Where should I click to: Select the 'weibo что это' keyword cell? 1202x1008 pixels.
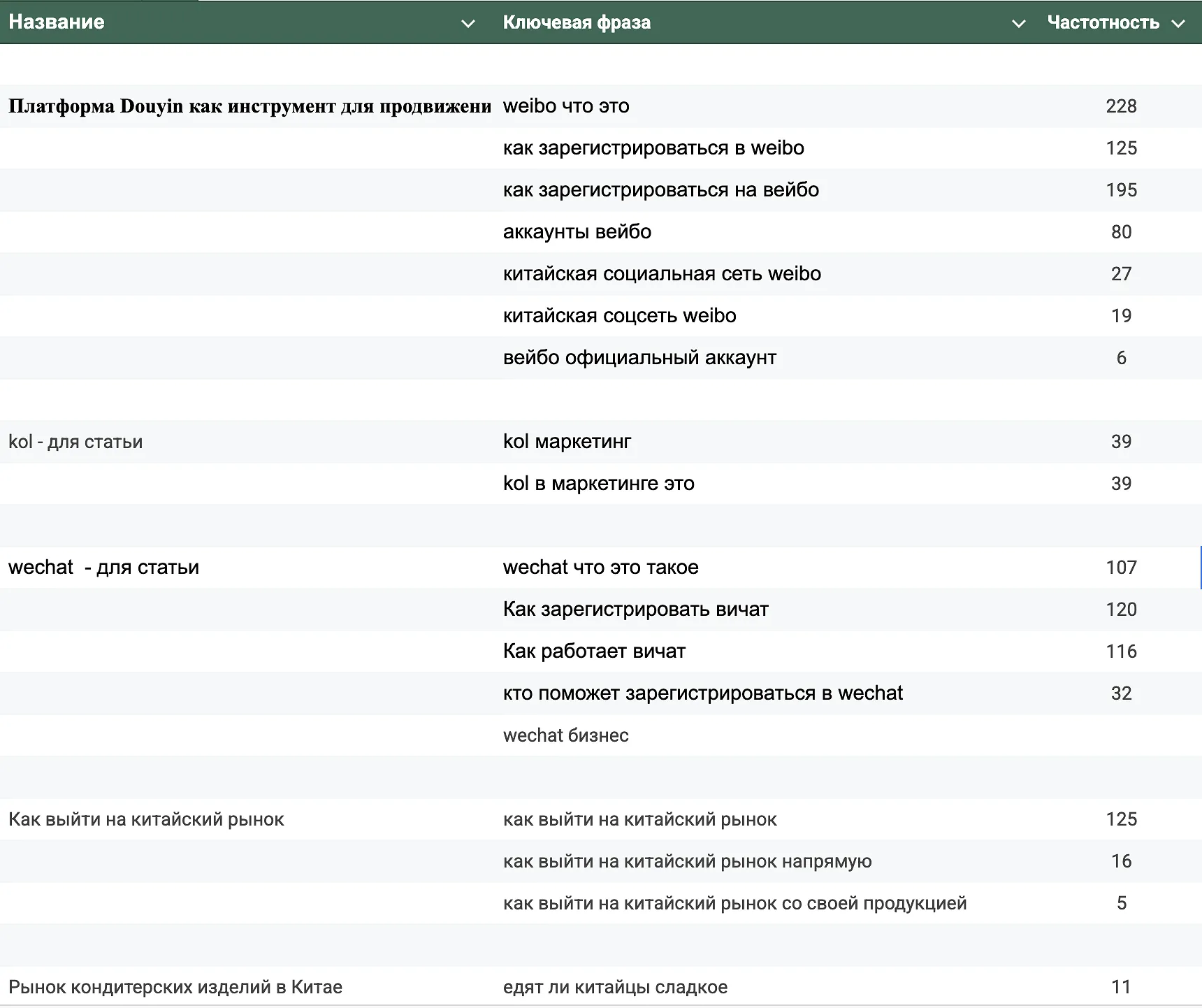pyautogui.click(x=566, y=106)
